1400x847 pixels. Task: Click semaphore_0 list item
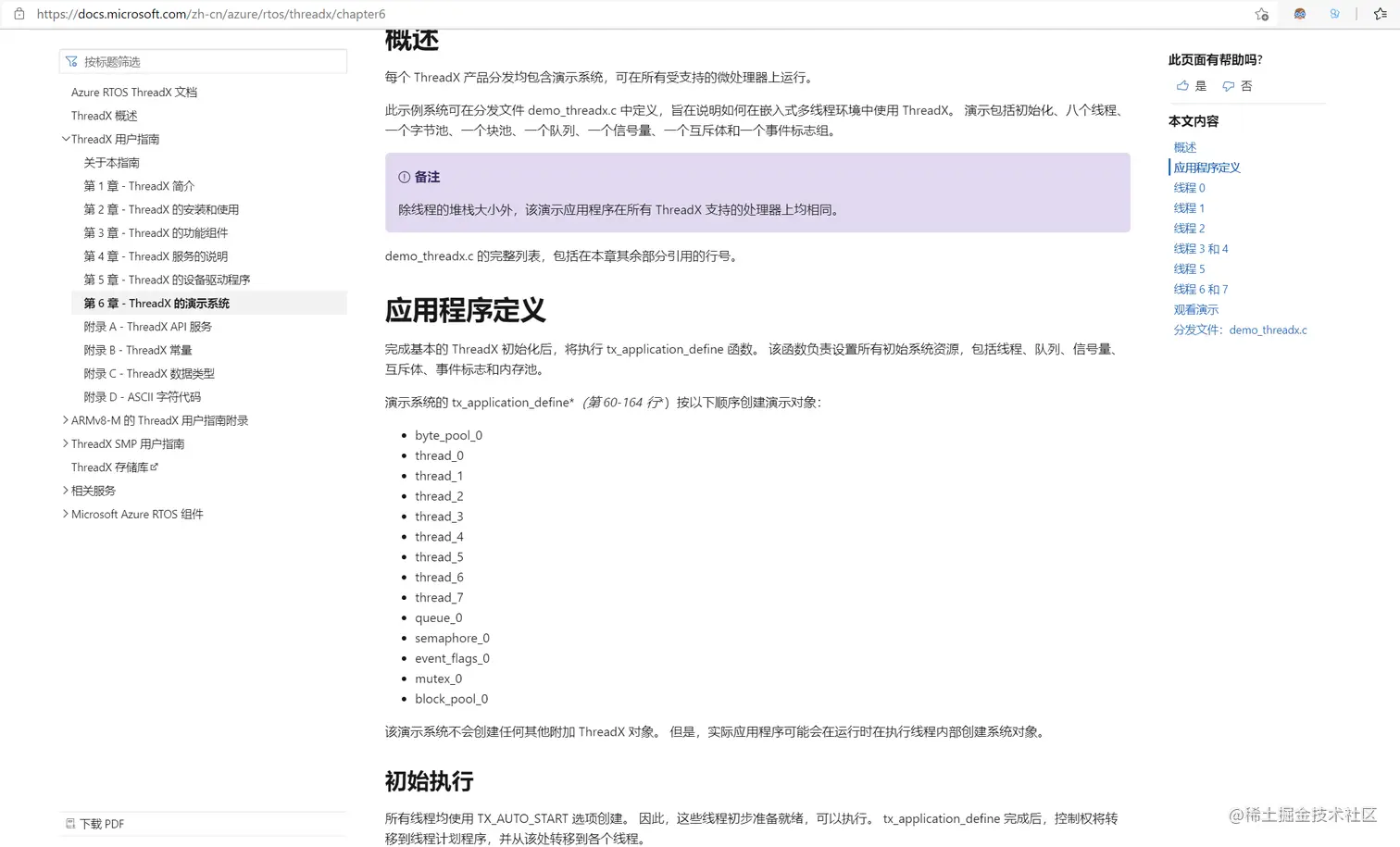452,638
